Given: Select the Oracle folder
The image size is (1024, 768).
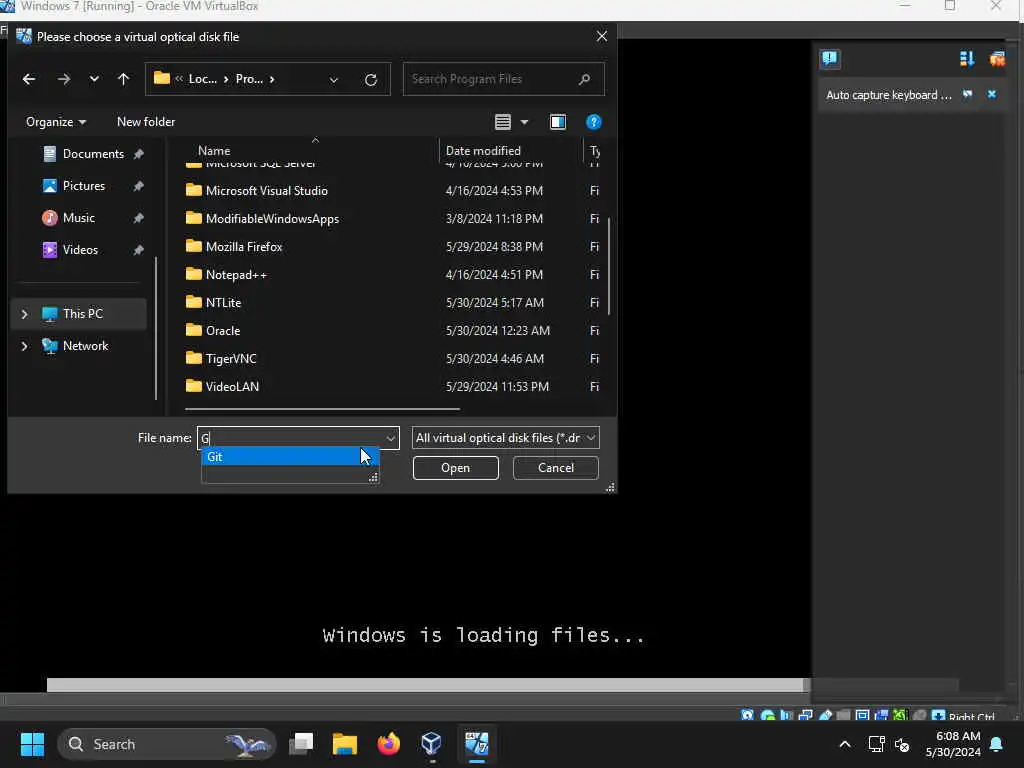Looking at the screenshot, I should coord(223,331).
